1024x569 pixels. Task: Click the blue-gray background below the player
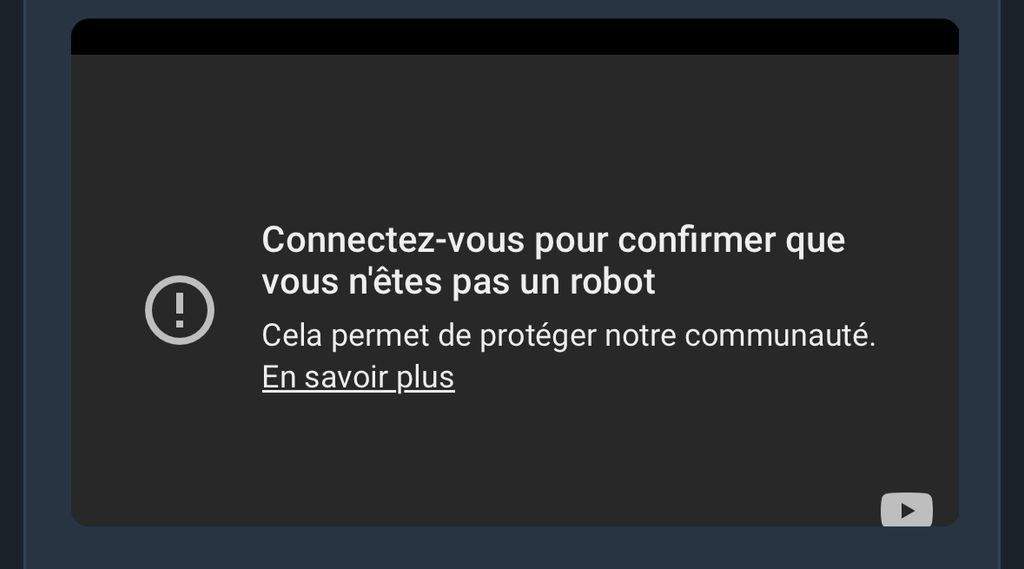click(x=515, y=548)
